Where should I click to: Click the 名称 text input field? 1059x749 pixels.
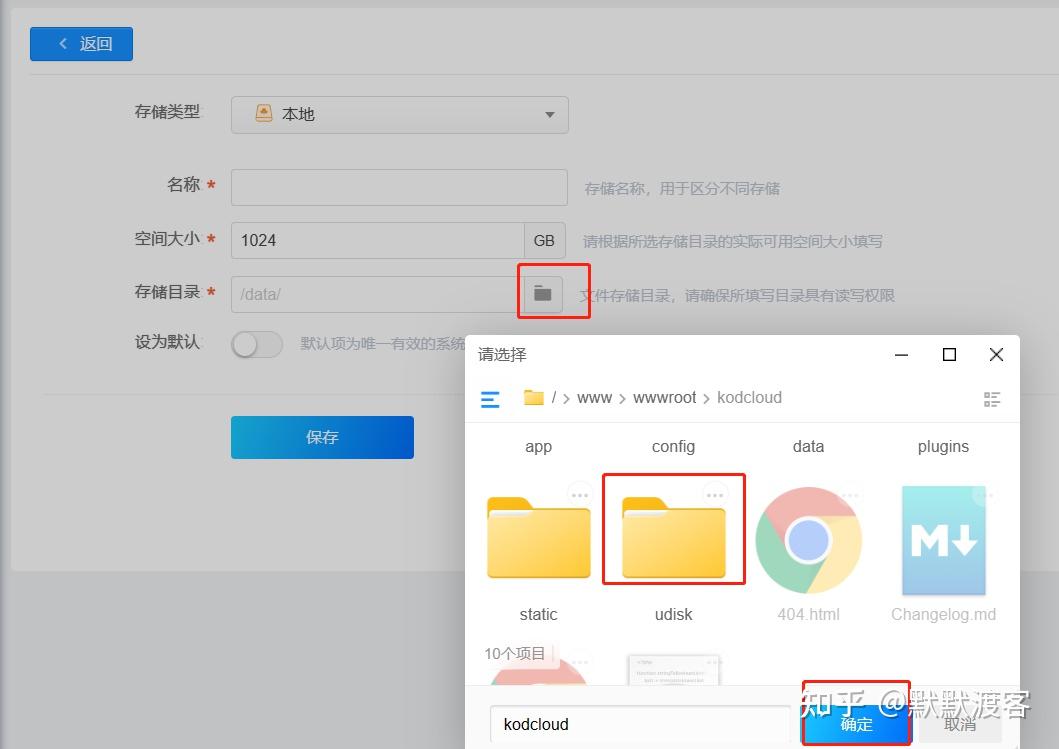tap(398, 186)
